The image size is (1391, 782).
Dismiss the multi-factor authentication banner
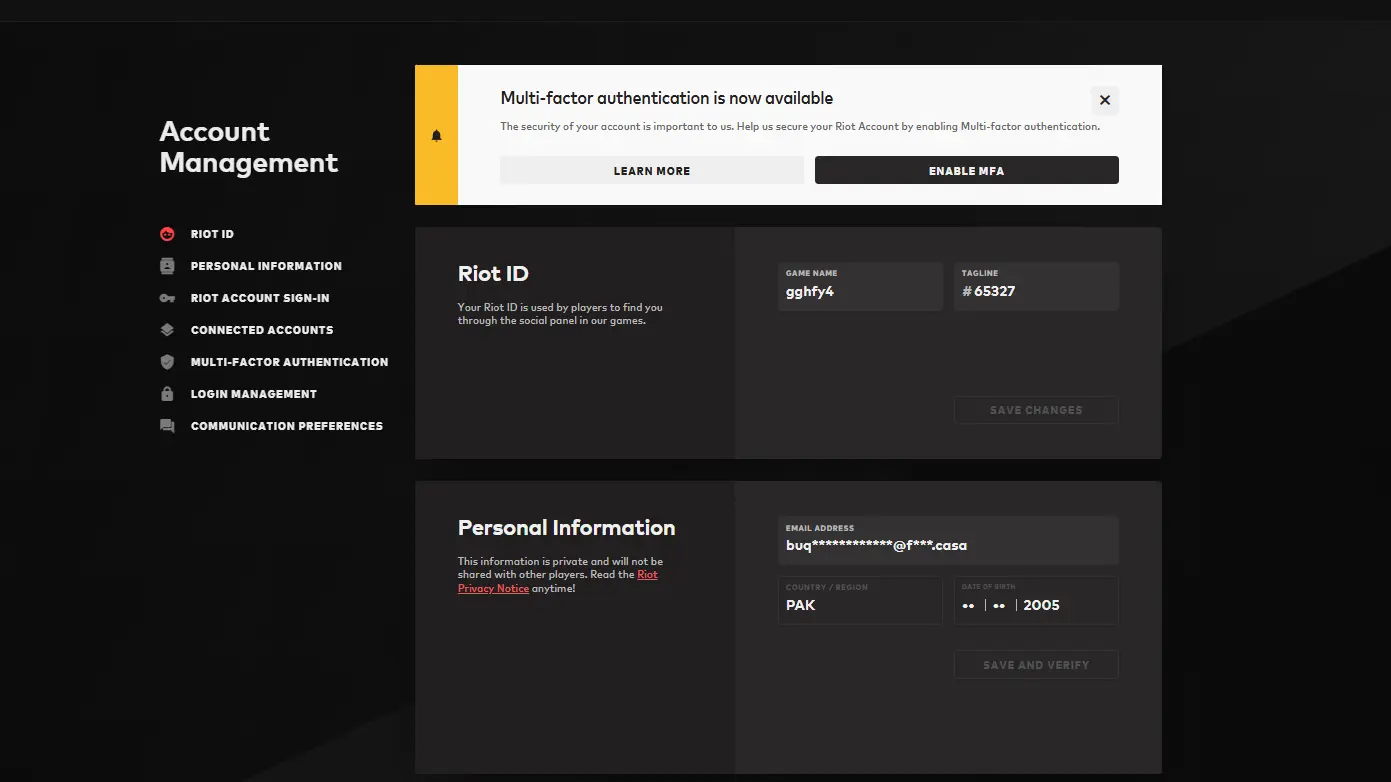(x=1104, y=100)
